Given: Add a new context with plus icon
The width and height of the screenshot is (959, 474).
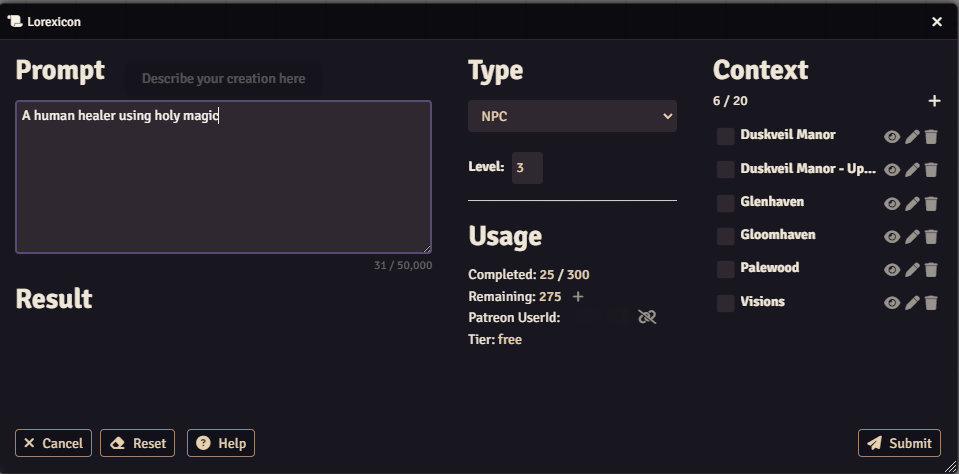Looking at the screenshot, I should coord(934,101).
